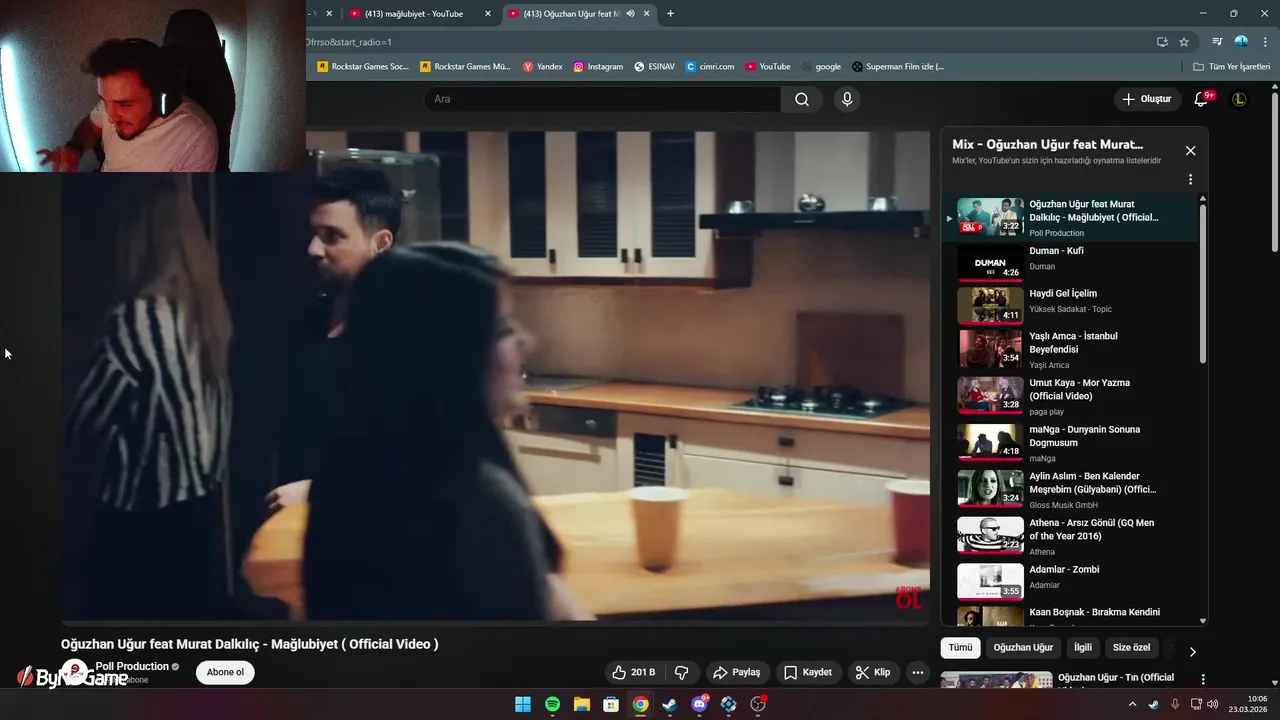Click the microphone tray icon
The width and height of the screenshot is (1280, 720).
click(1175, 704)
